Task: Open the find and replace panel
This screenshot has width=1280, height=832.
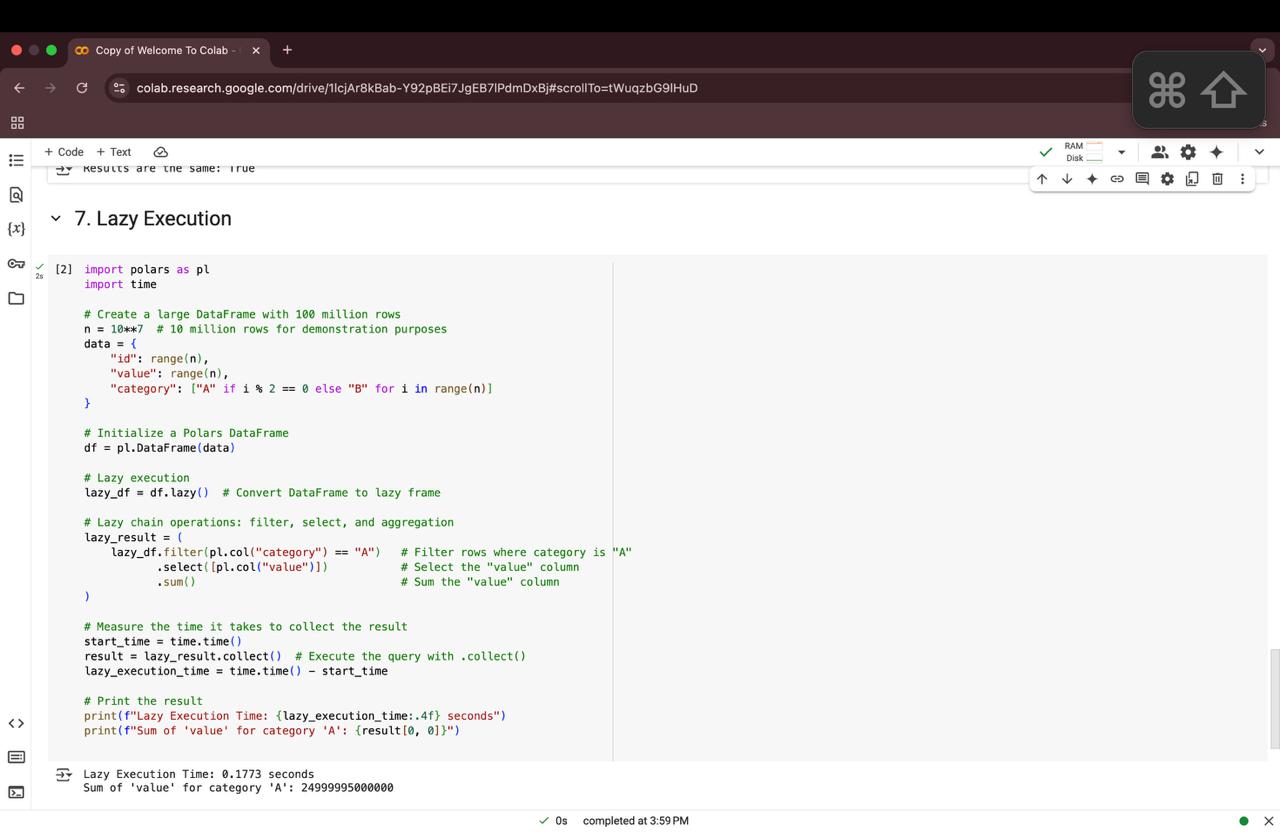Action: tap(16, 194)
